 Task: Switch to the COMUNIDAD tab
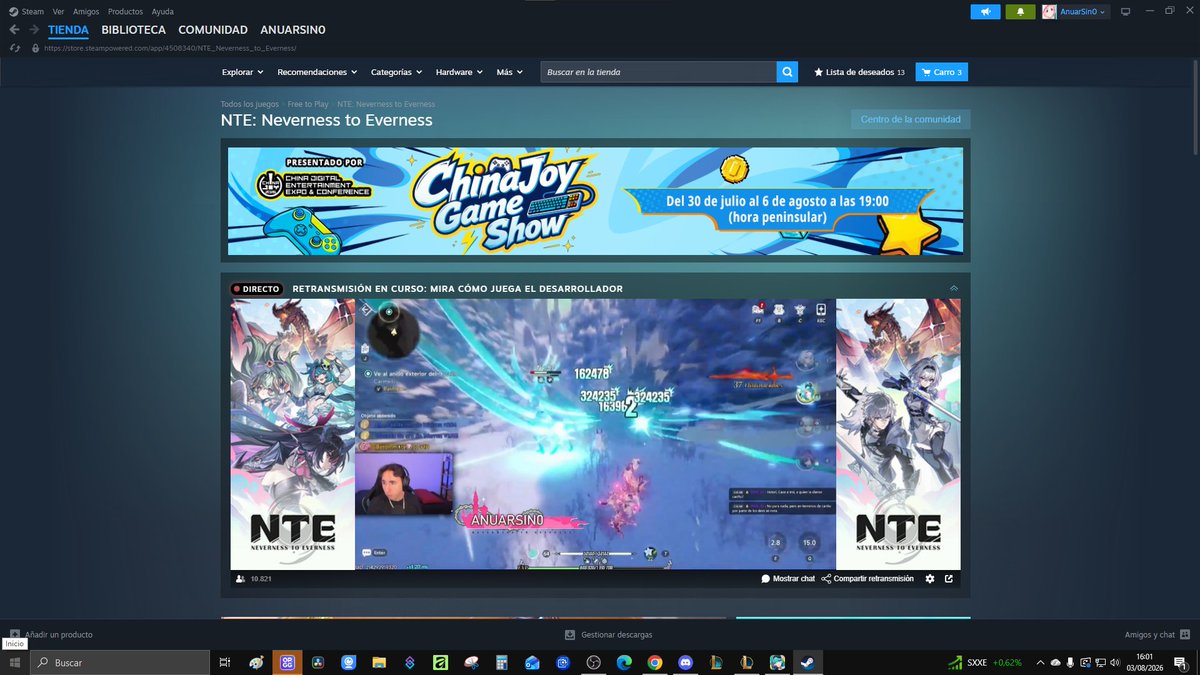pyautogui.click(x=213, y=30)
